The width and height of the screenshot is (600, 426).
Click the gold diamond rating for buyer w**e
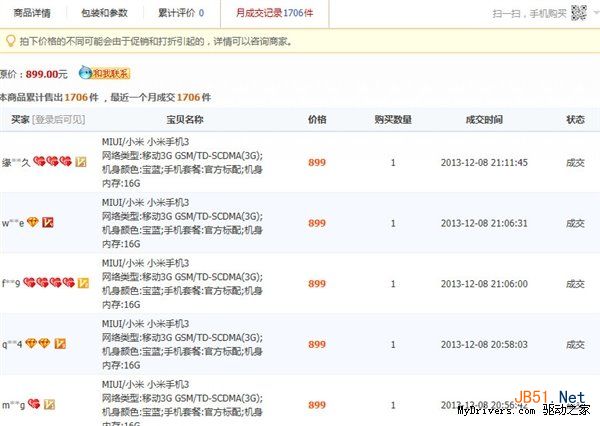[33, 222]
